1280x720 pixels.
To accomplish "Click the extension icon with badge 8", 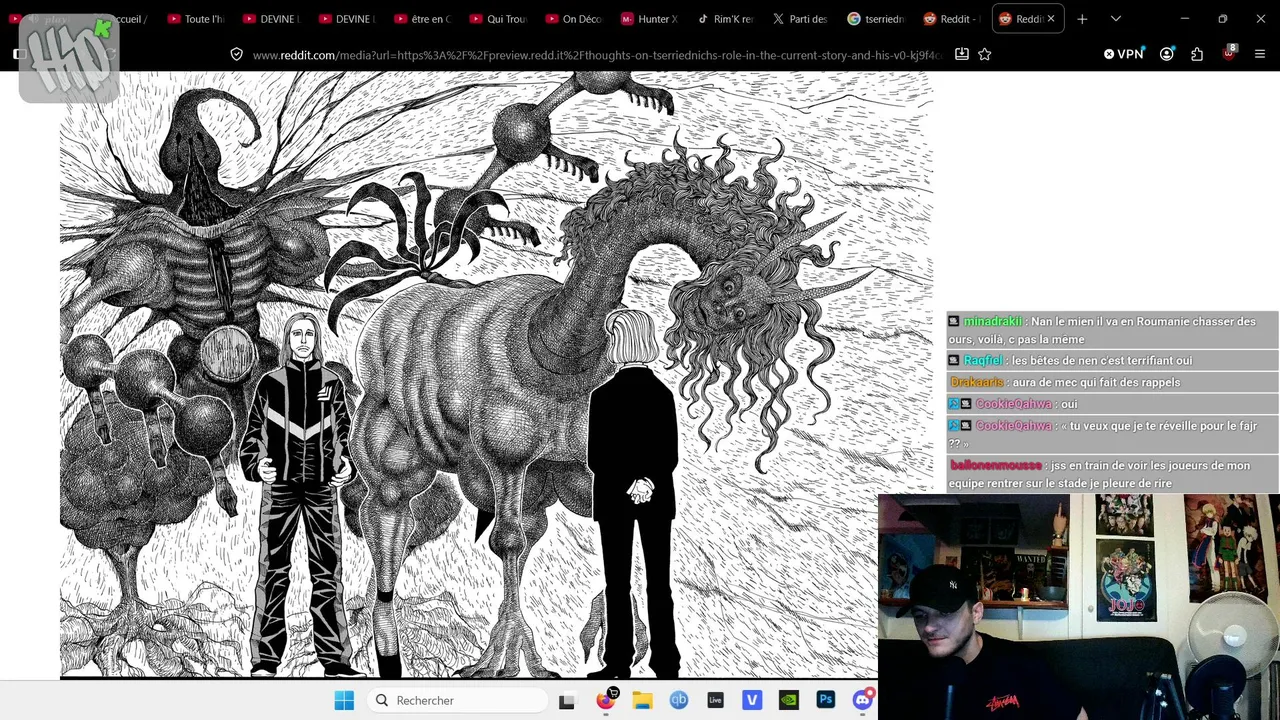I will 1229,53.
